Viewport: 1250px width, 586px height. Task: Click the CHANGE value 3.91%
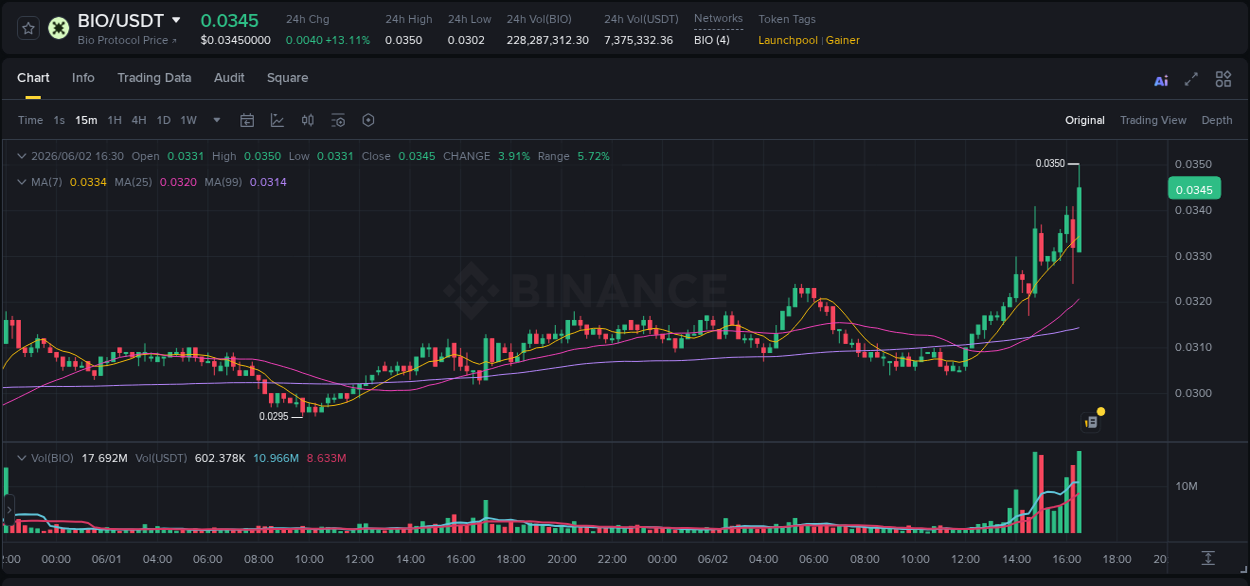point(514,156)
